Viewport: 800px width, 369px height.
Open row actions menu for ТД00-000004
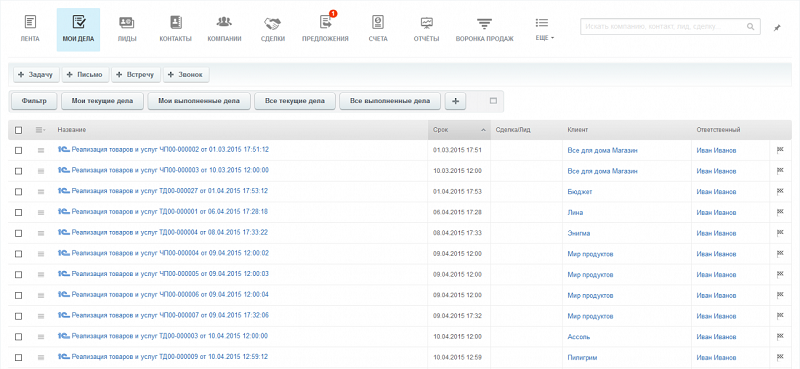[x=41, y=233]
